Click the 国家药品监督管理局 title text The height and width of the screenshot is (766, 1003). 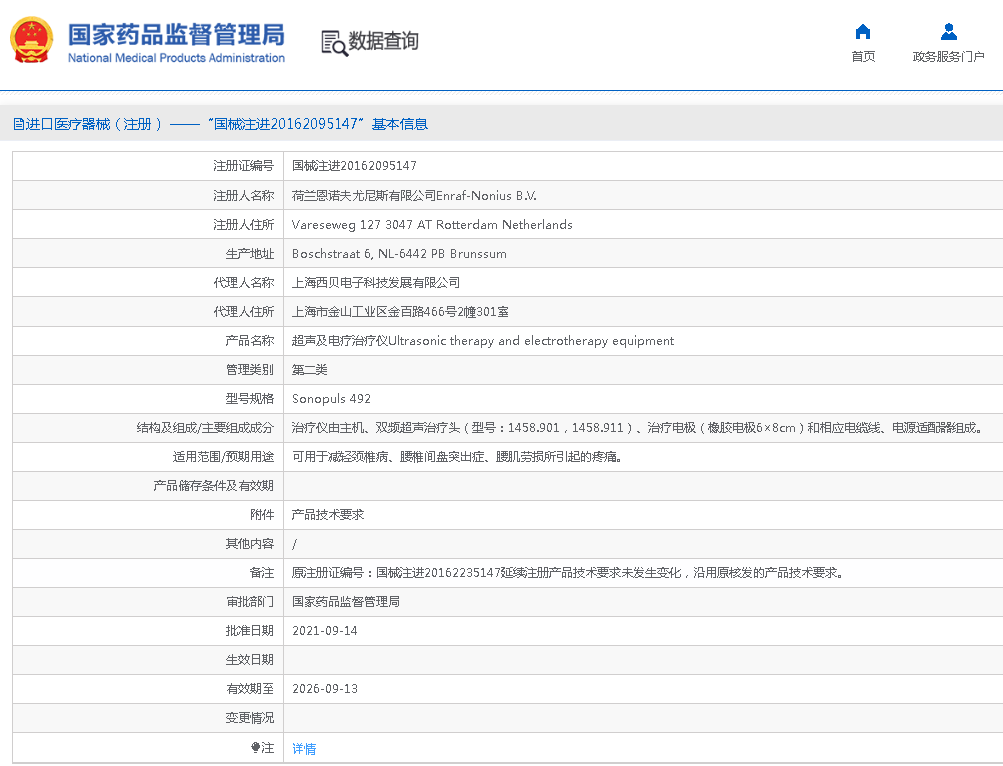tap(176, 34)
